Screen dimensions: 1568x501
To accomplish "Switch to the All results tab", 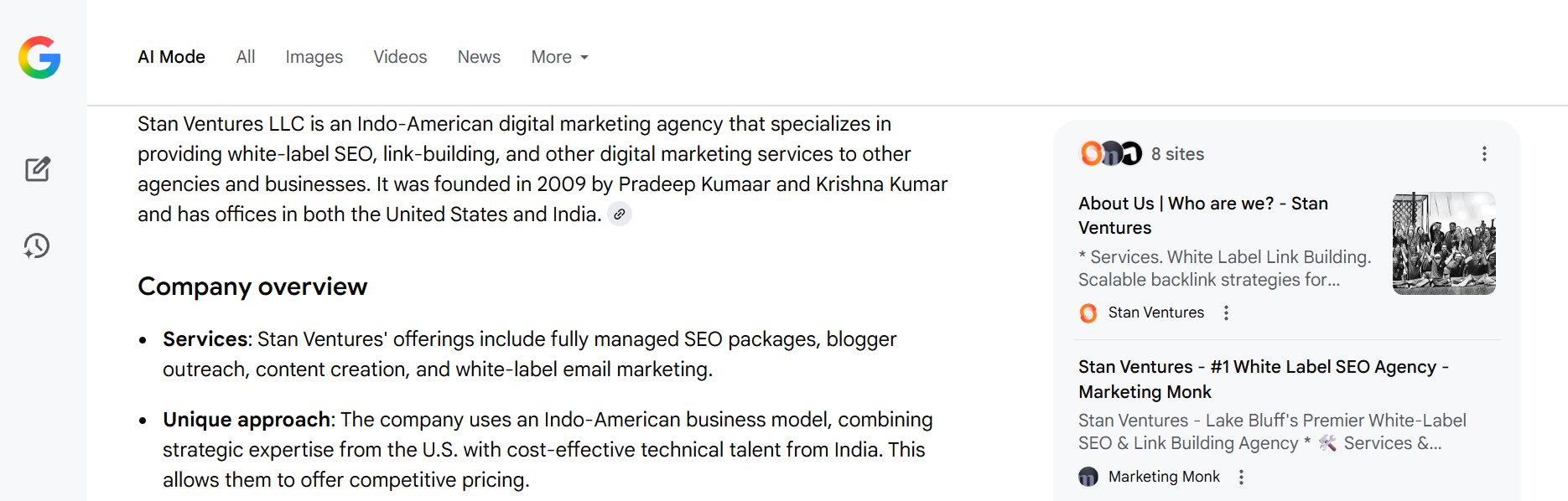I will point(245,57).
